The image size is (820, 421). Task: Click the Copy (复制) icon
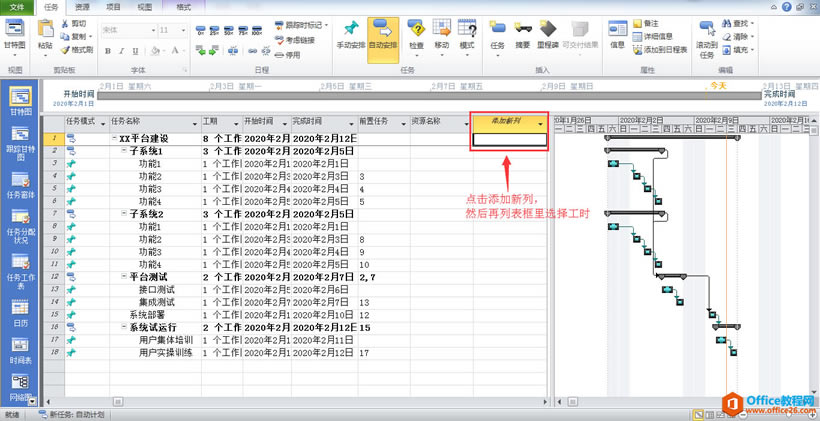[64, 37]
